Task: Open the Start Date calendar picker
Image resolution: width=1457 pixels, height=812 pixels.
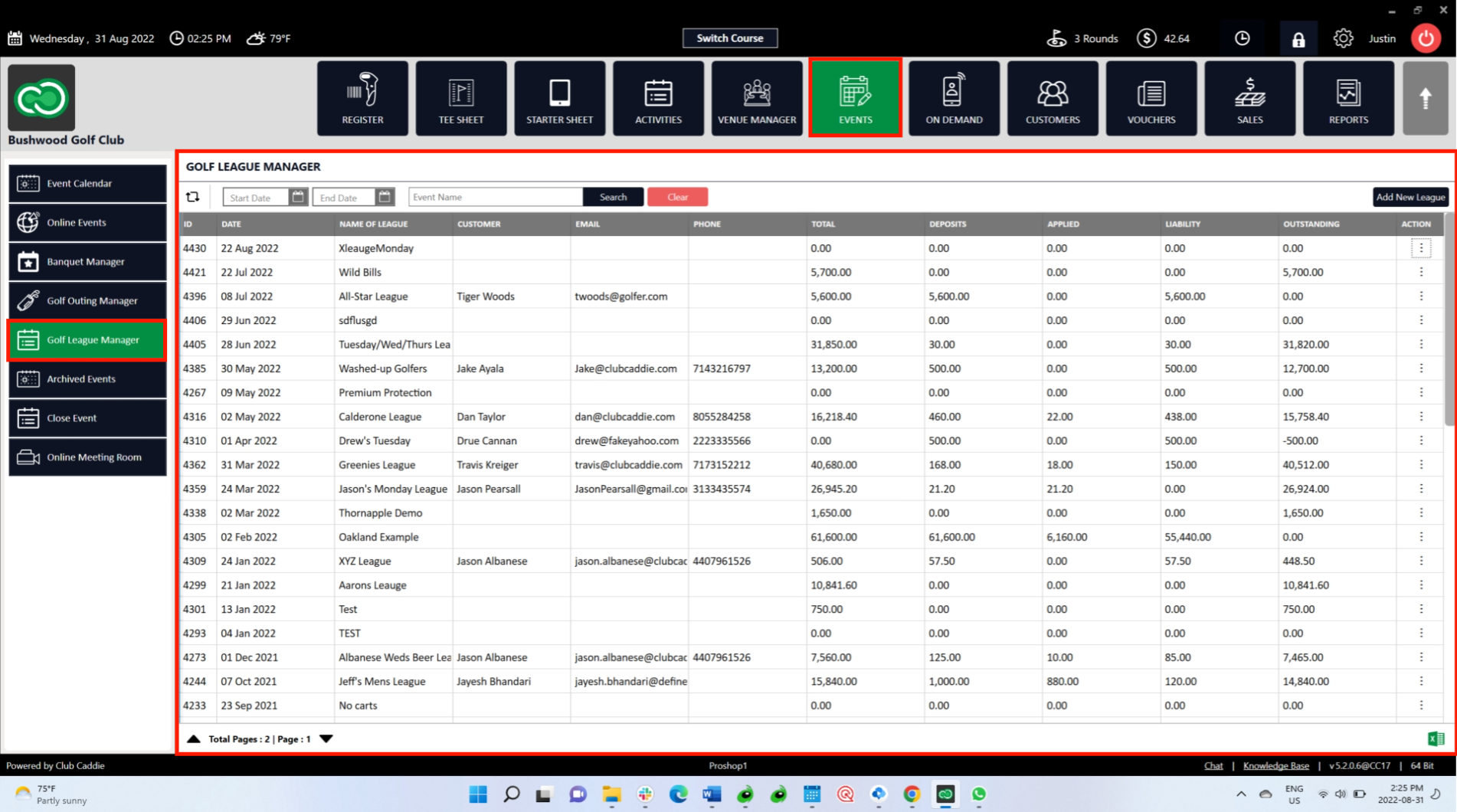Action: pyautogui.click(x=298, y=198)
